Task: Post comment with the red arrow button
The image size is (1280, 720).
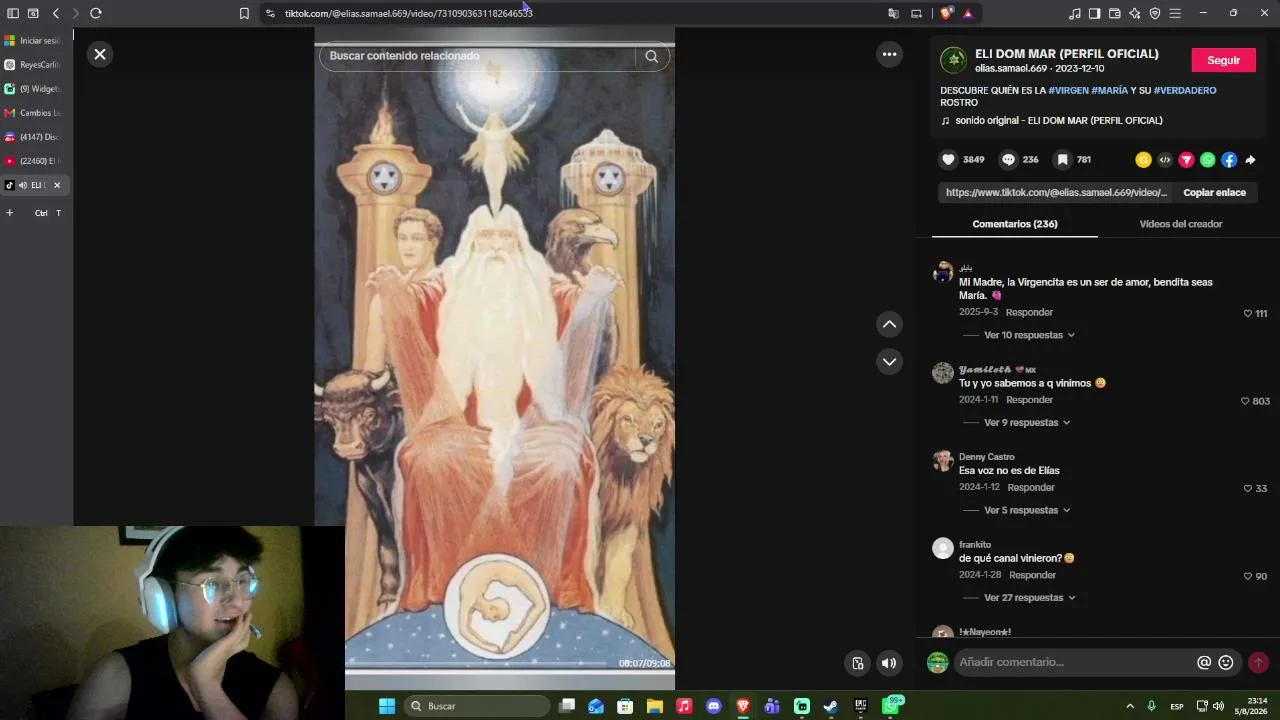Action: point(1258,662)
